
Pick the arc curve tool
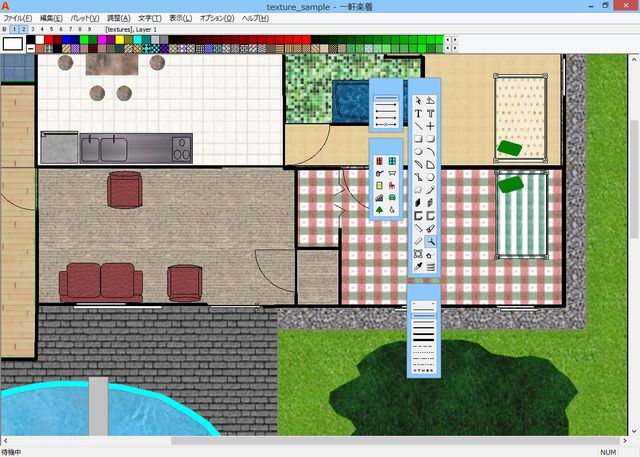pyautogui.click(x=430, y=152)
